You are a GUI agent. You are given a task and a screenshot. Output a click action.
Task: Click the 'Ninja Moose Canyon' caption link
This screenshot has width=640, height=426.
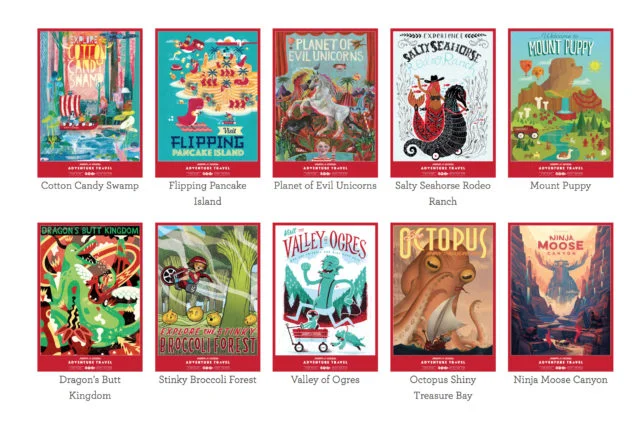pyautogui.click(x=560, y=380)
